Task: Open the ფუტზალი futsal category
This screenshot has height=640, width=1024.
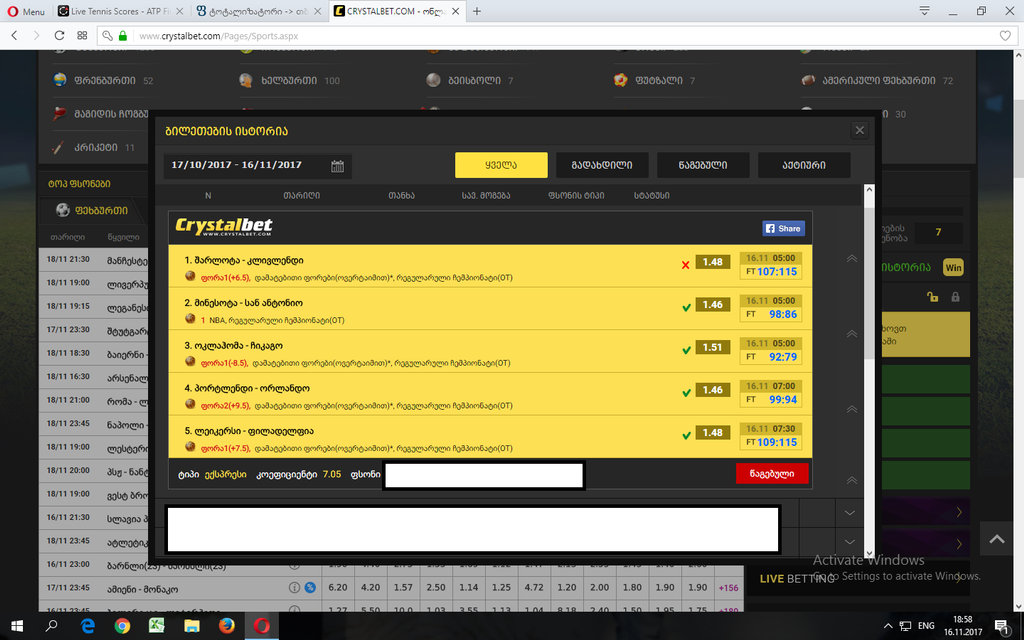Action: (x=654, y=80)
